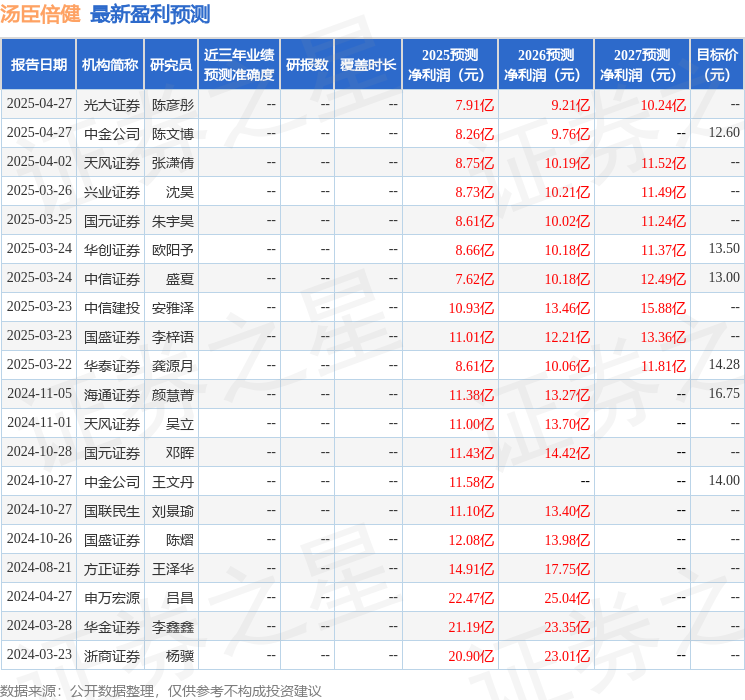Click target price 16.75
Image resolution: width=745 pixels, height=700 pixels.
point(724,393)
